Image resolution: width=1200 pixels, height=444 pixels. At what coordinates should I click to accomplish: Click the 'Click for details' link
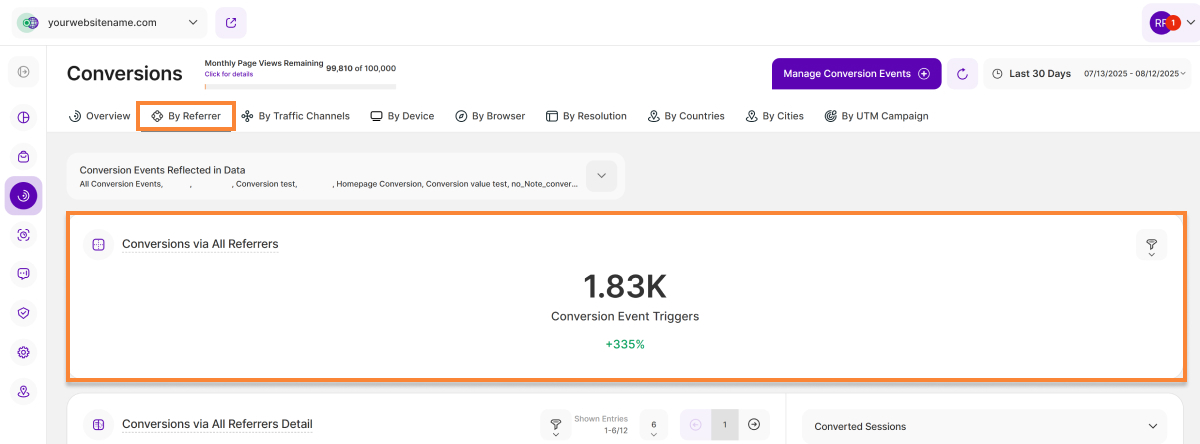[x=229, y=74]
